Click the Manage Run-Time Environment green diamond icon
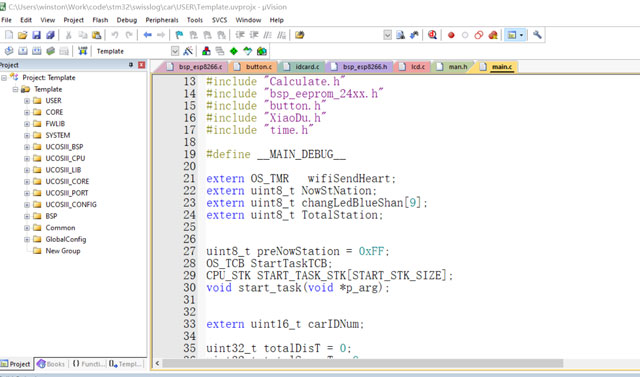The width and height of the screenshot is (640, 377). click(233, 51)
